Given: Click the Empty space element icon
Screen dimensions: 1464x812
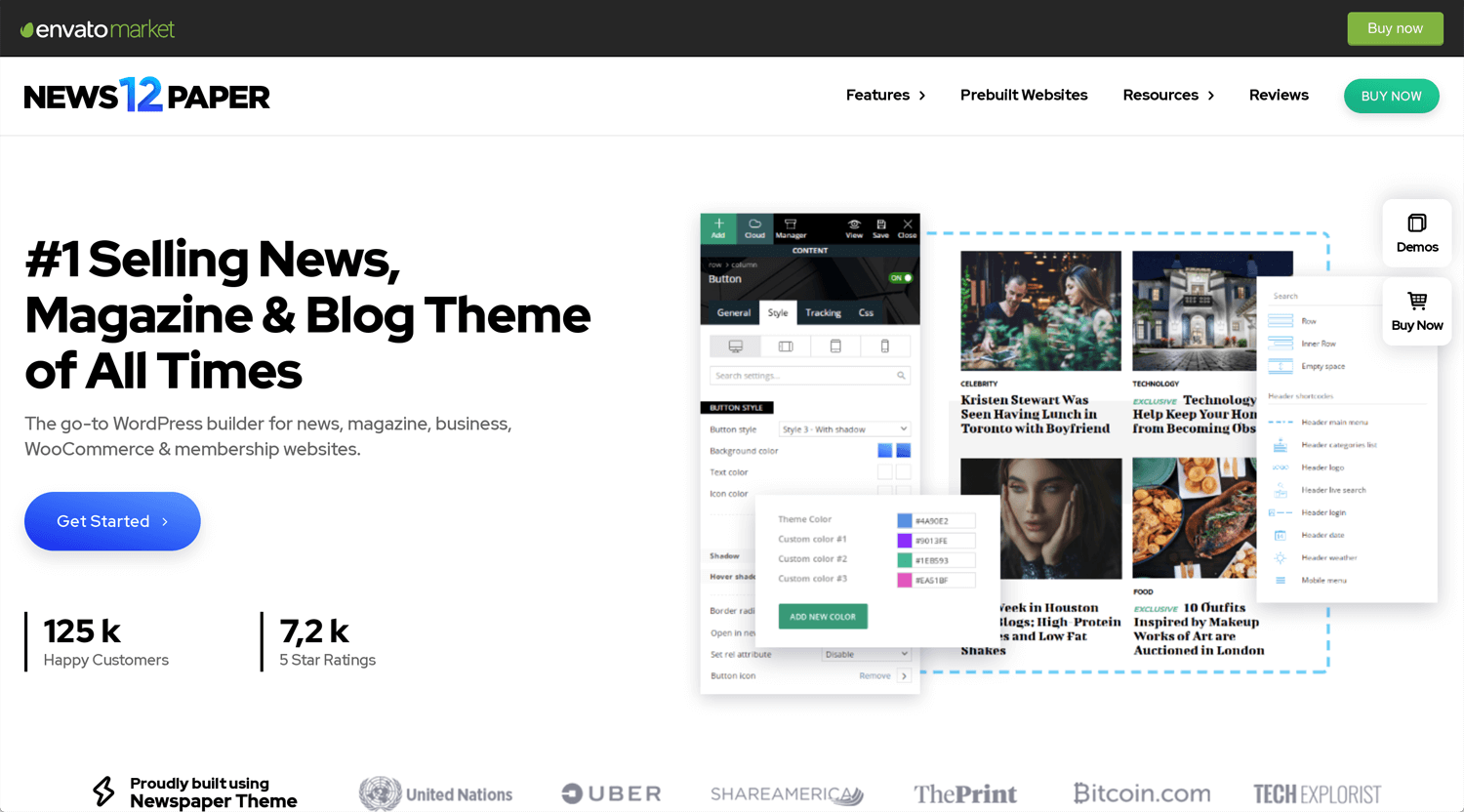Looking at the screenshot, I should click(1281, 366).
